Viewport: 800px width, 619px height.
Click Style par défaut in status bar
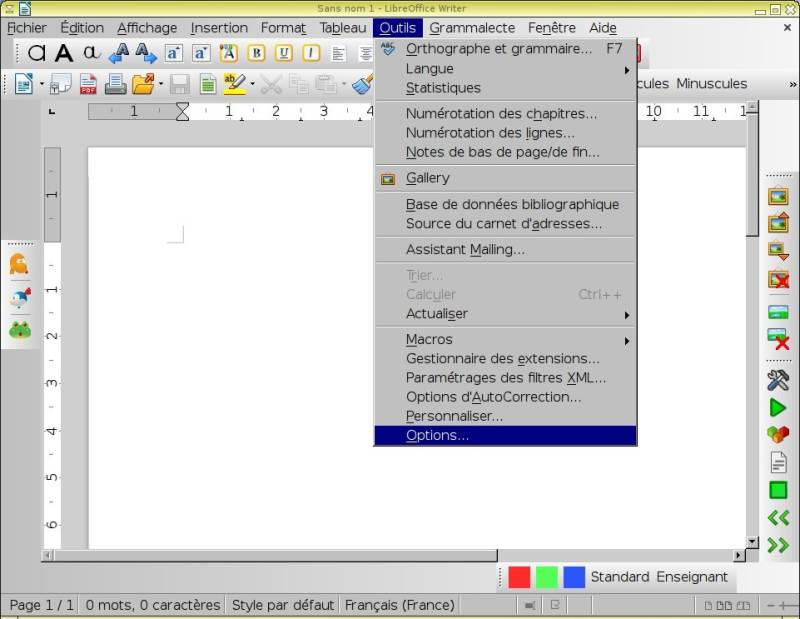coord(283,605)
